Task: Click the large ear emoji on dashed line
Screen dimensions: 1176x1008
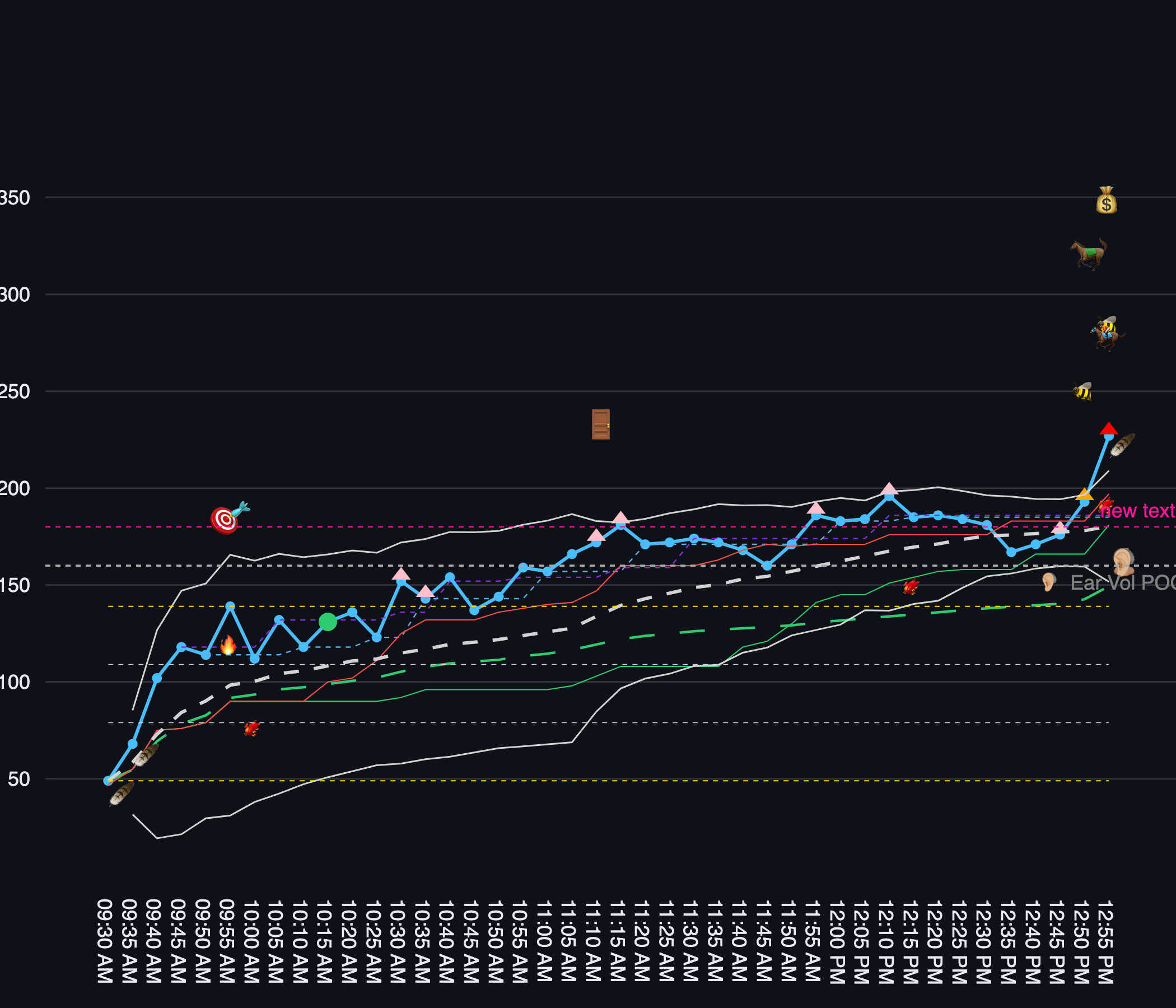Action: (1123, 562)
